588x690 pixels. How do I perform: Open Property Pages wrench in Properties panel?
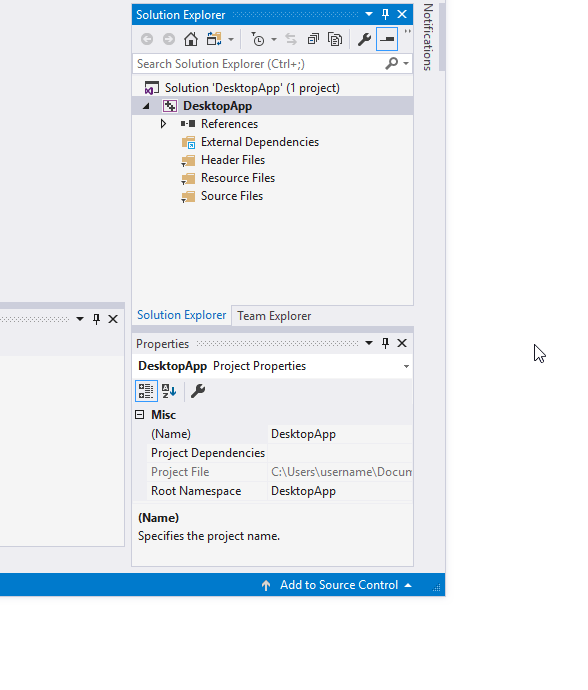198,391
